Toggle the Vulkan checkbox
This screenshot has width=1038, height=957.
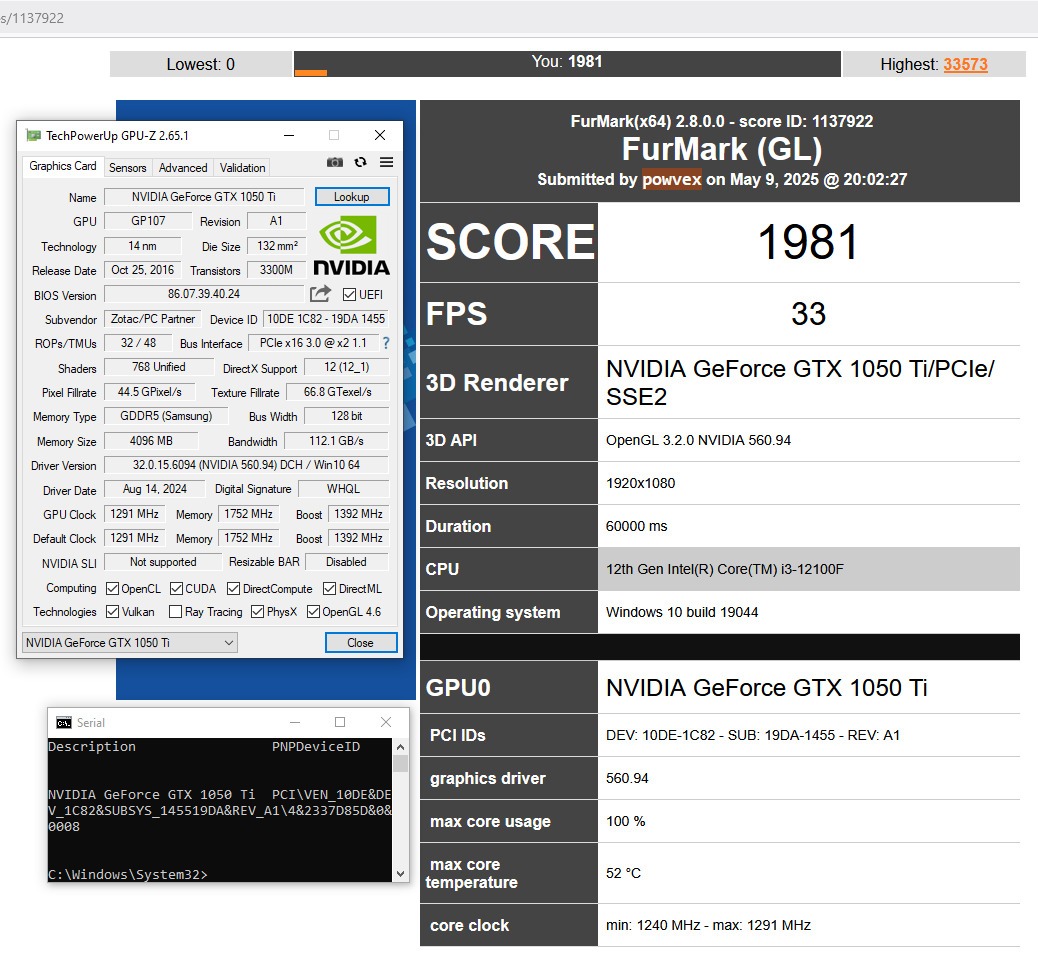113,612
